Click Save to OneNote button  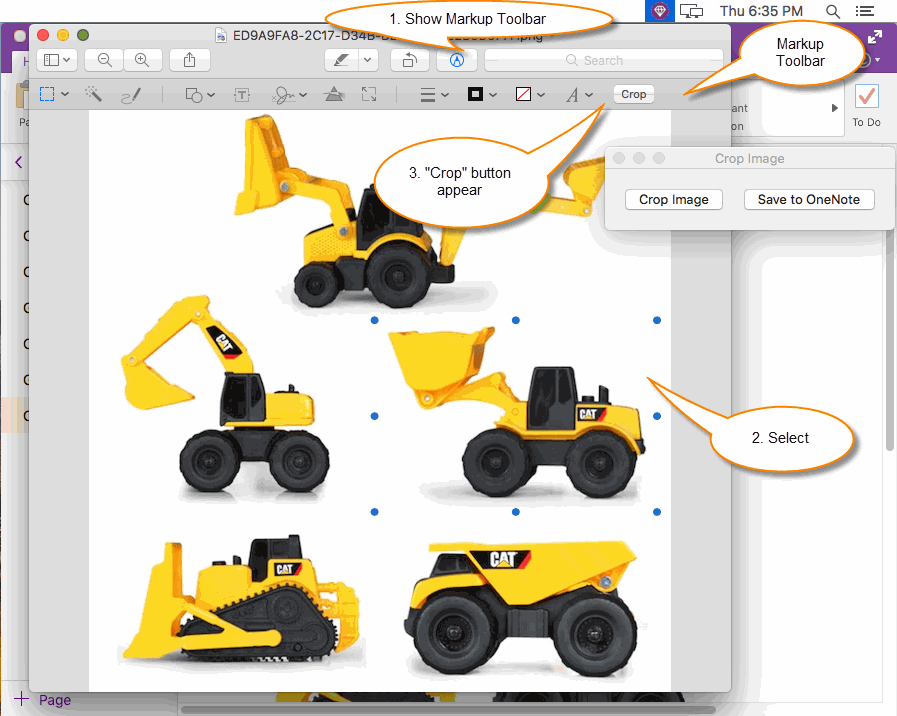pyautogui.click(x=808, y=200)
